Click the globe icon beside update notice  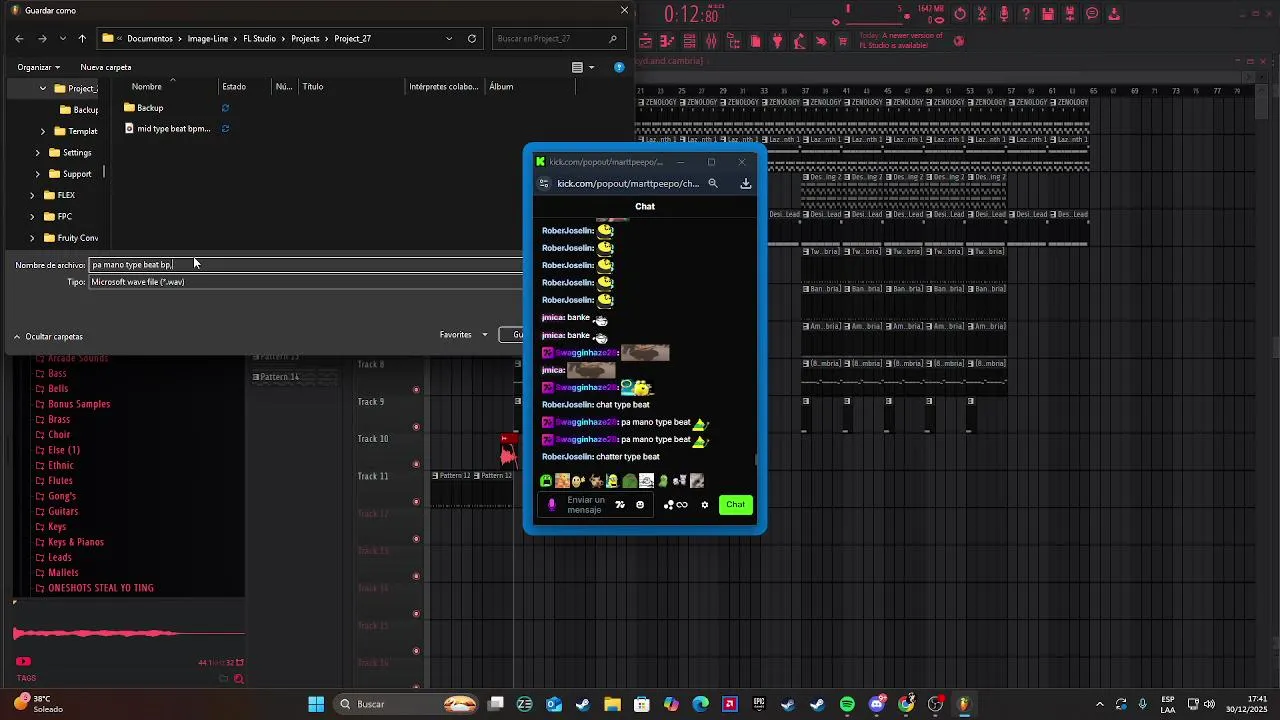point(959,41)
